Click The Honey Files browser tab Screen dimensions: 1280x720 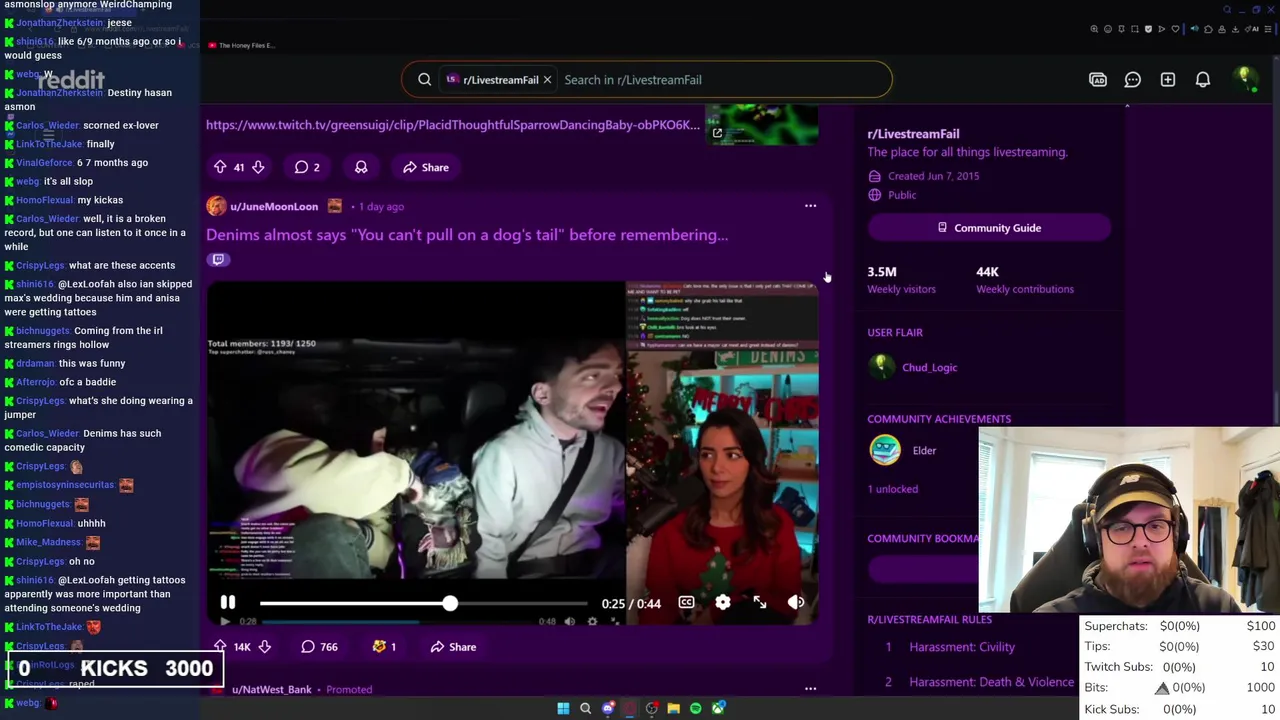243,45
